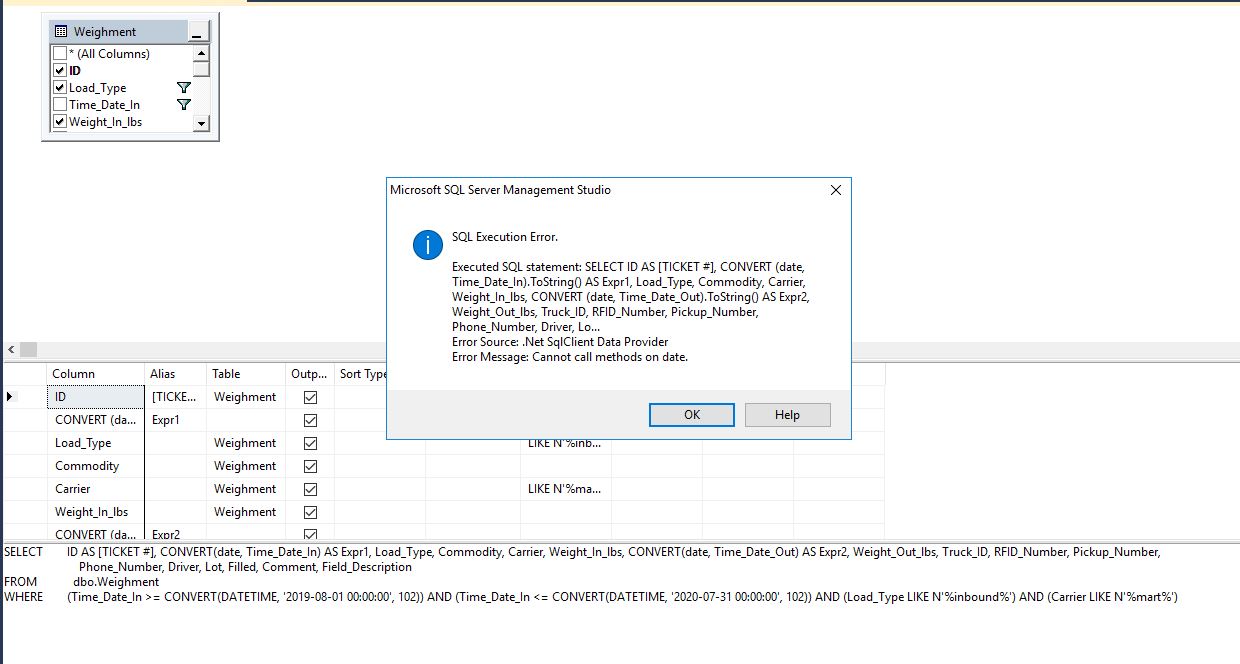Select Weight_In_lbs cell in criteria grid
The height and width of the screenshot is (664, 1240).
click(96, 512)
